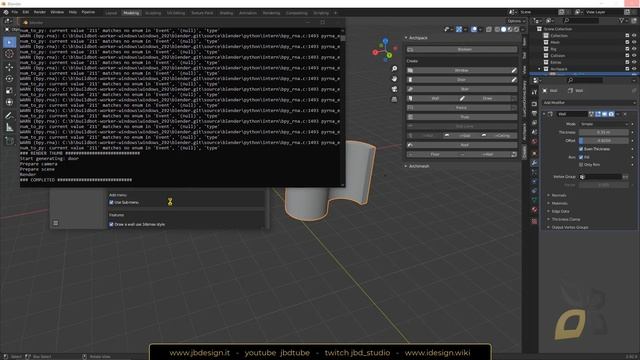The width and height of the screenshot is (640, 360).
Task: Click the Archipack Fence create button
Action: (459, 108)
